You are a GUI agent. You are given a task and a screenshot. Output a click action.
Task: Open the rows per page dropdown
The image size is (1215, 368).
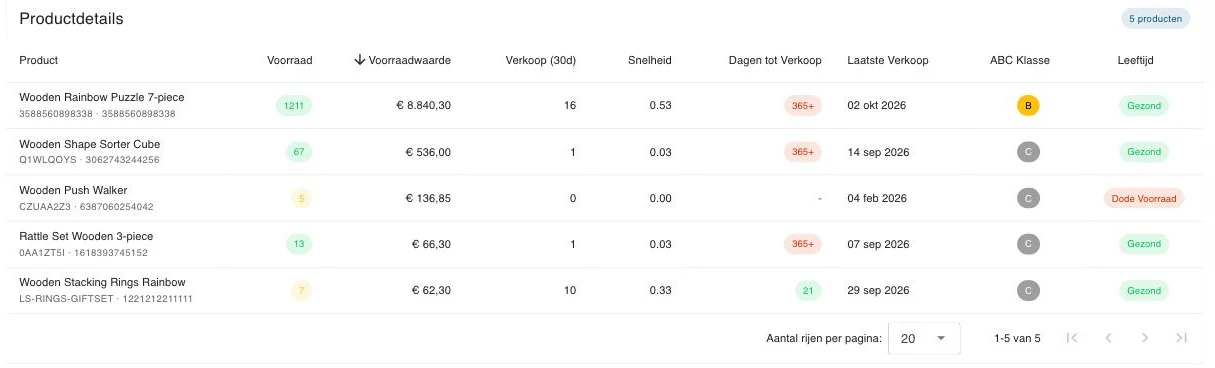point(924,339)
